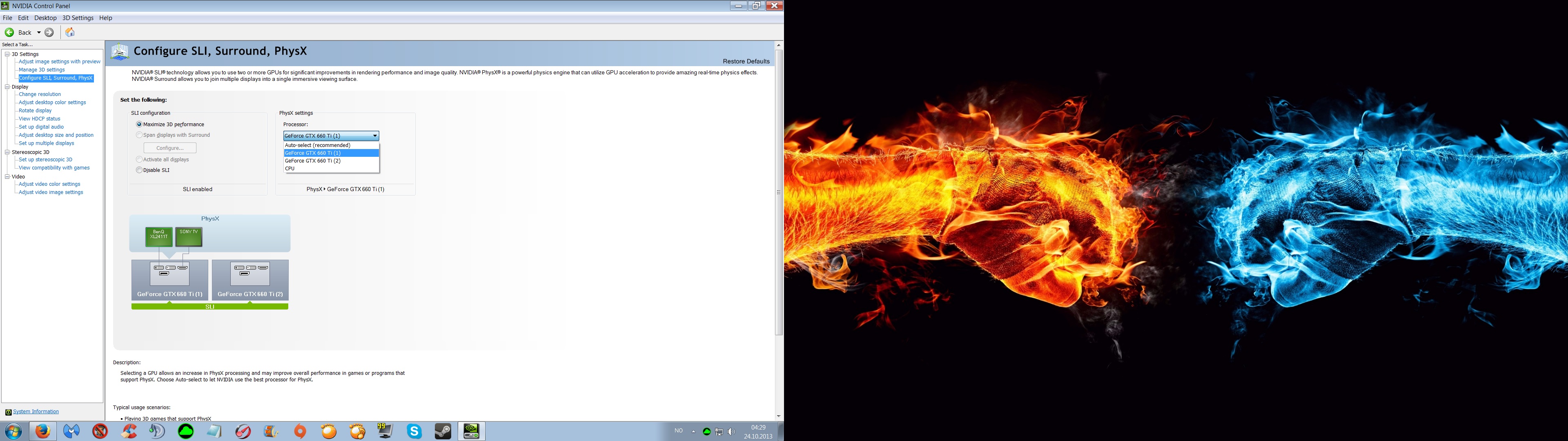Open Adjust desktop color settings

tap(52, 102)
